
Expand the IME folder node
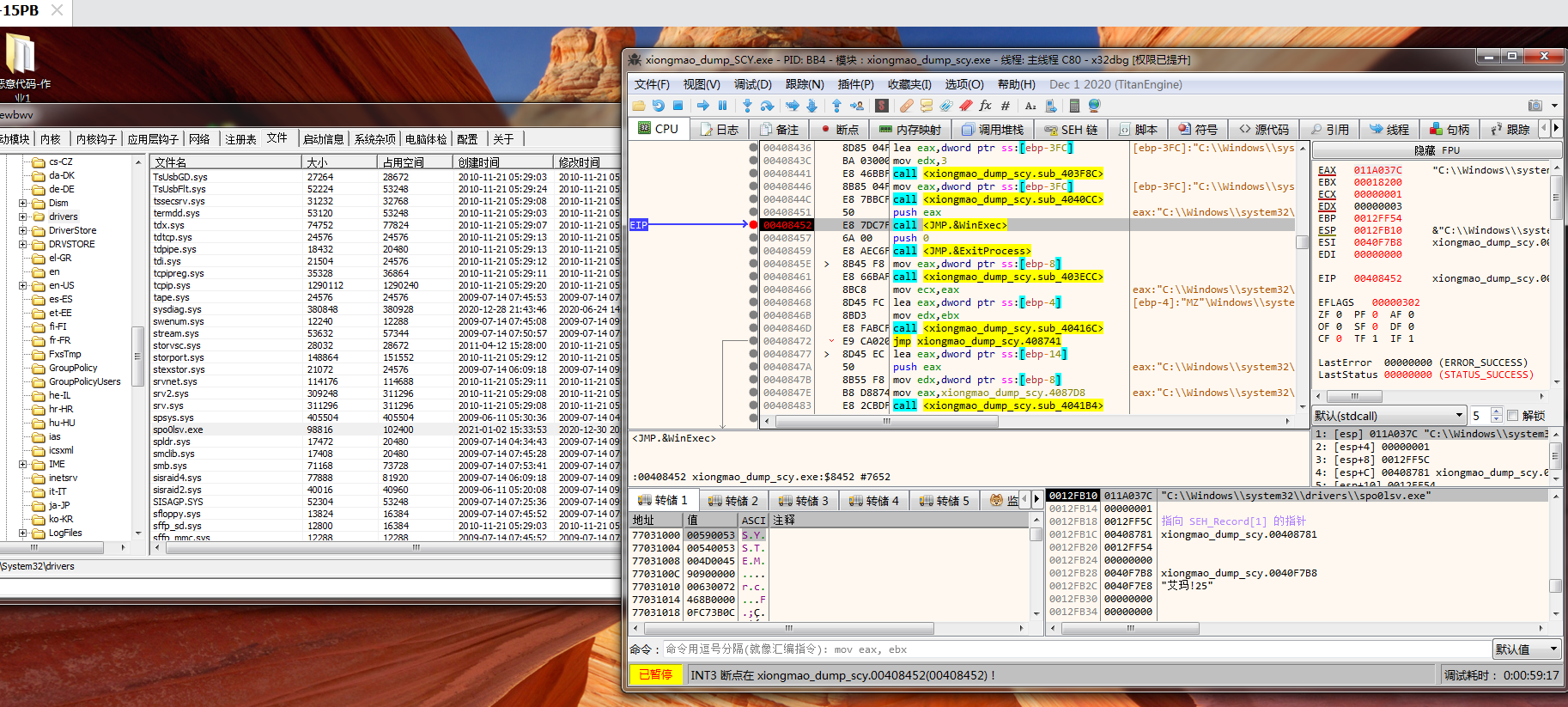tap(23, 465)
